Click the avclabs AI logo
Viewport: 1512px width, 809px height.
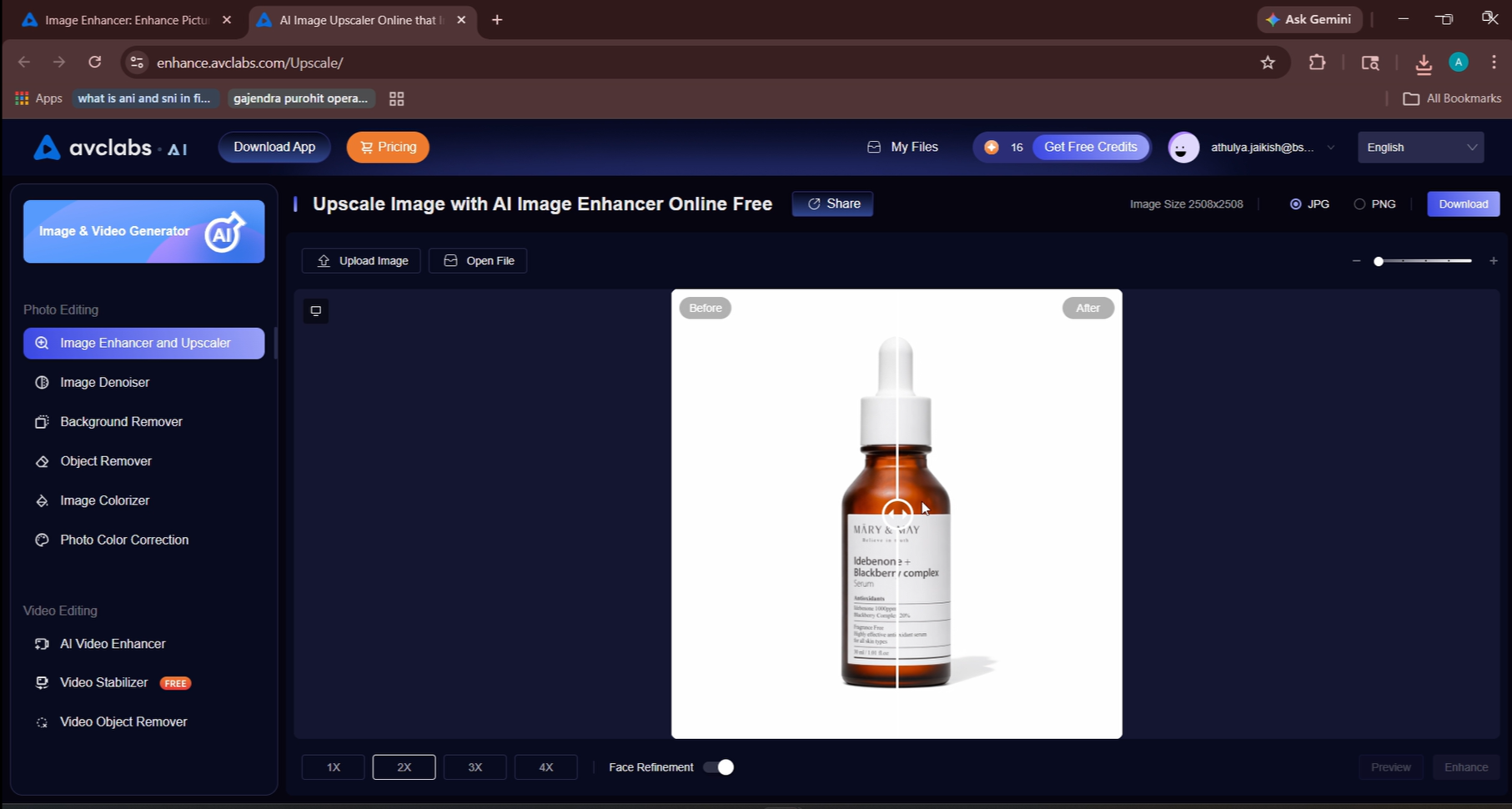(x=110, y=148)
